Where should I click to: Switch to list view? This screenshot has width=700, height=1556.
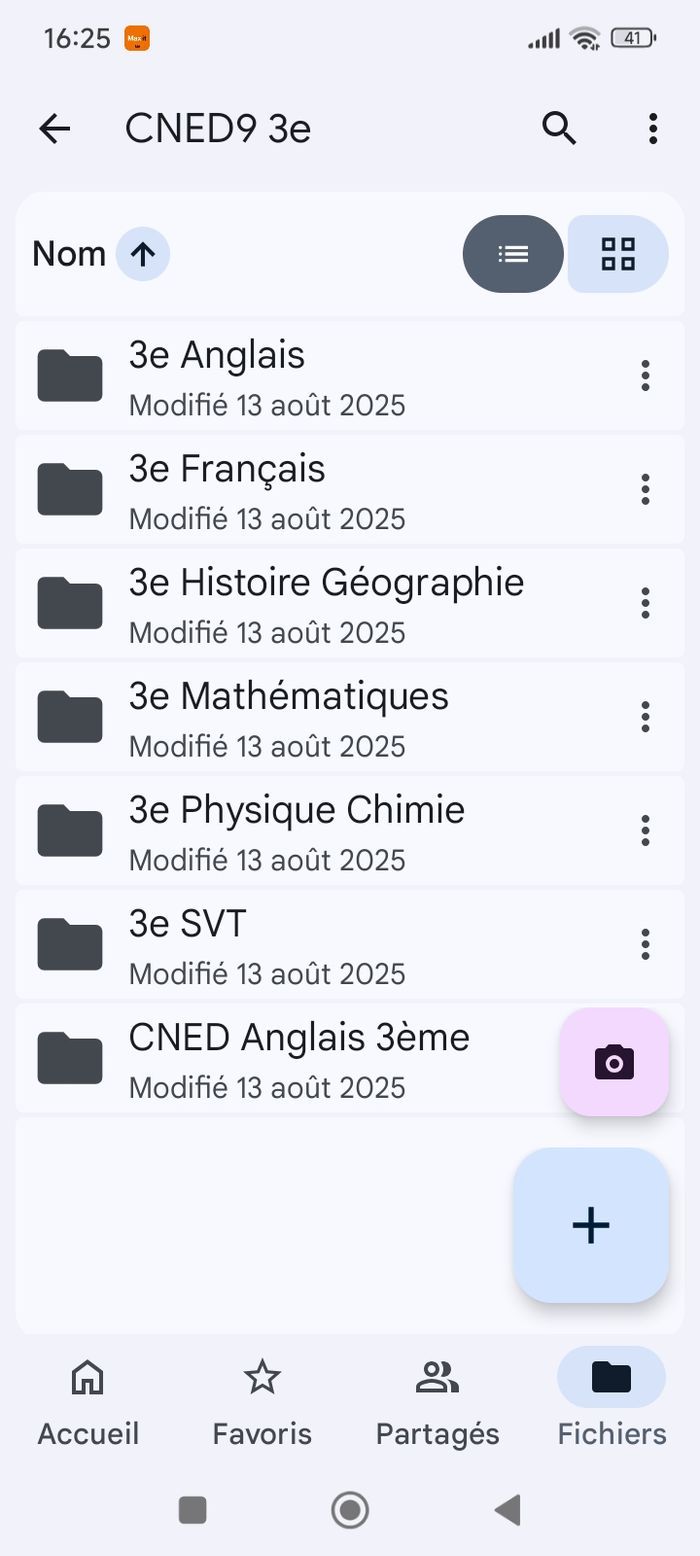point(513,254)
